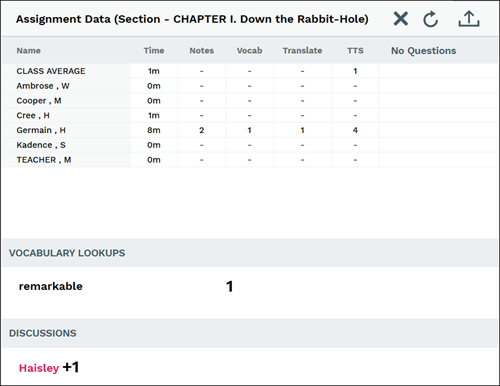Select student Cree, H

pos(250,115)
